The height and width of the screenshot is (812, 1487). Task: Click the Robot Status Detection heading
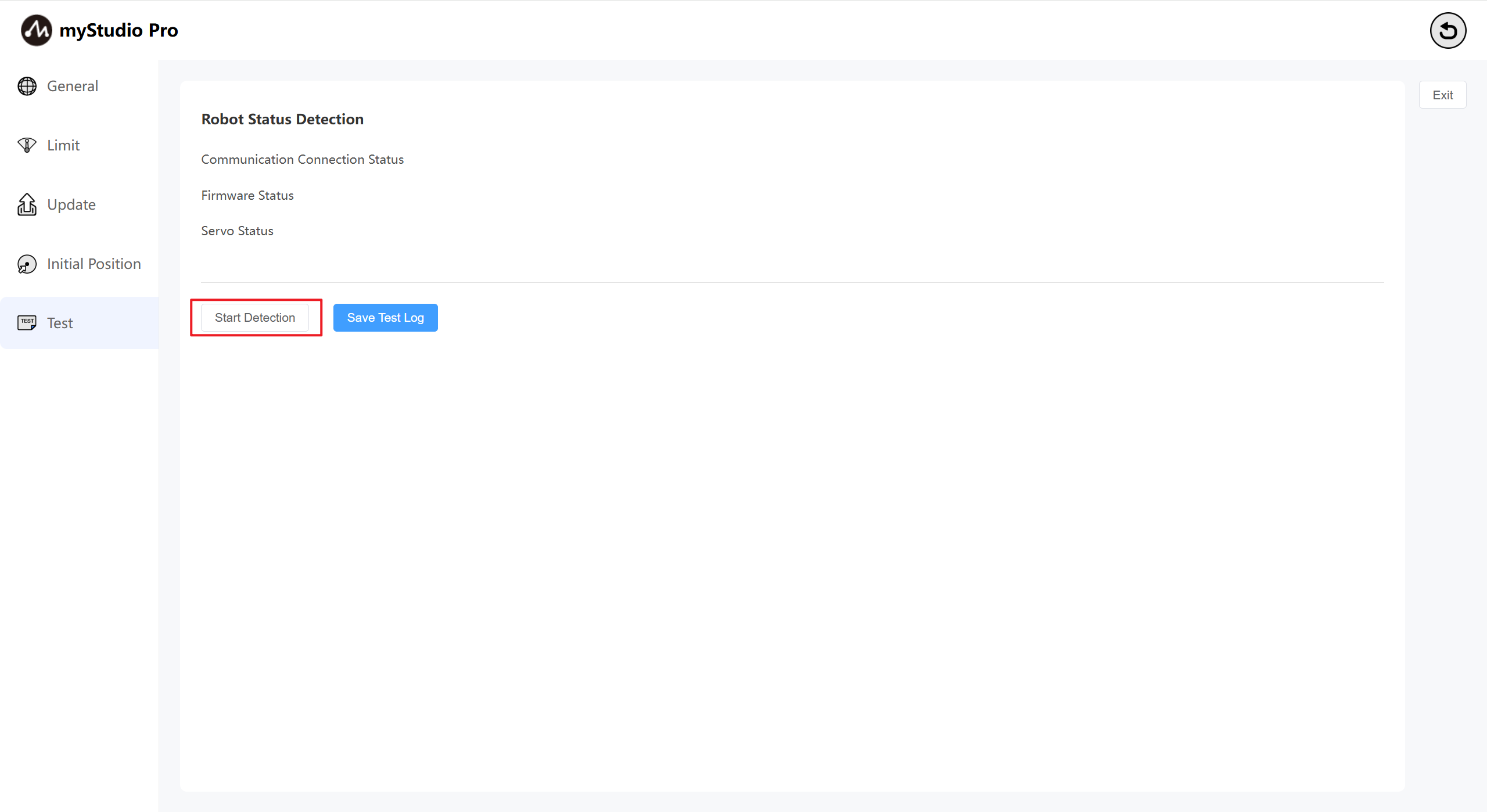pos(282,119)
